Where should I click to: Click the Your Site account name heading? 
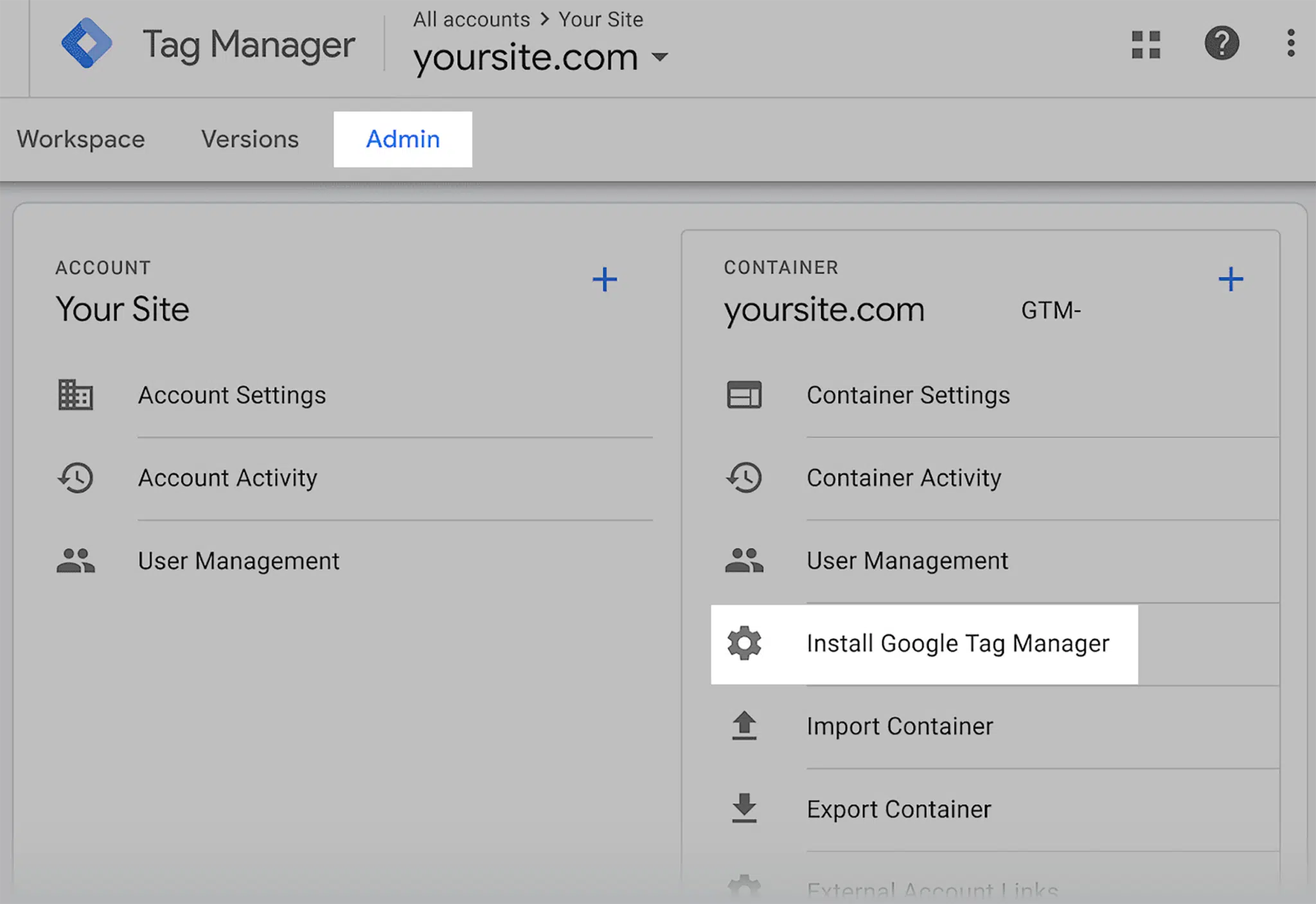pos(122,309)
